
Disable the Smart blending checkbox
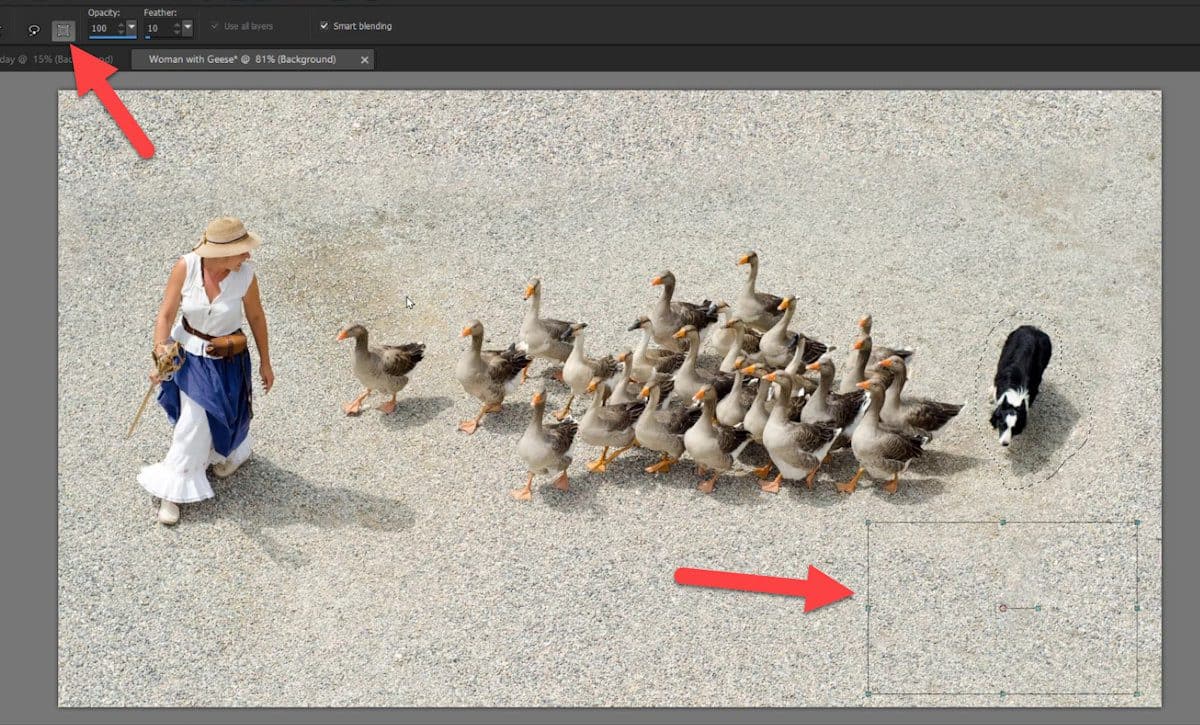323,27
